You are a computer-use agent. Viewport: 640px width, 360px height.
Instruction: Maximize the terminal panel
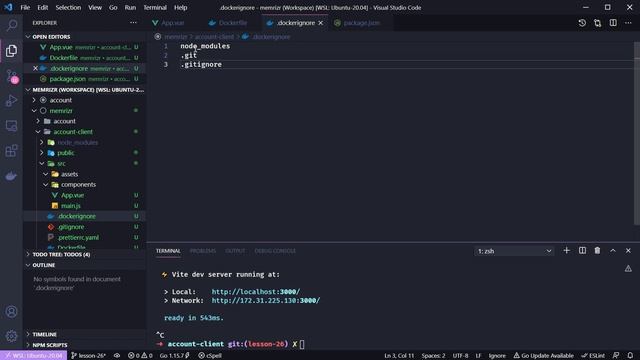coord(613,251)
